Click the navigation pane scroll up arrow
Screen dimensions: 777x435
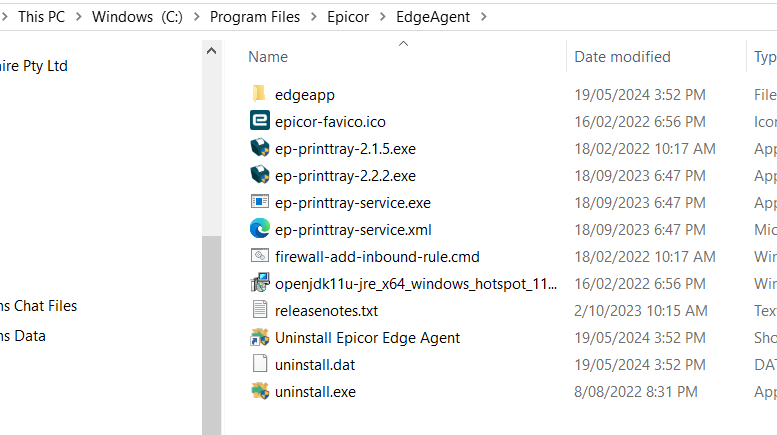(x=211, y=50)
